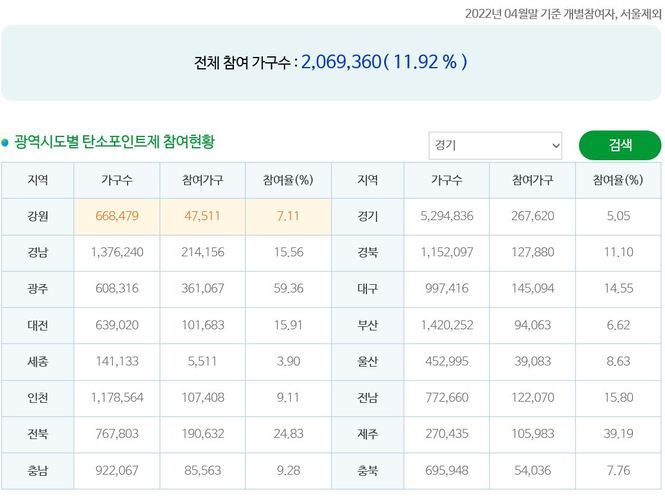Click the 145,094 participating households value
The image size is (665, 496).
[533, 289]
